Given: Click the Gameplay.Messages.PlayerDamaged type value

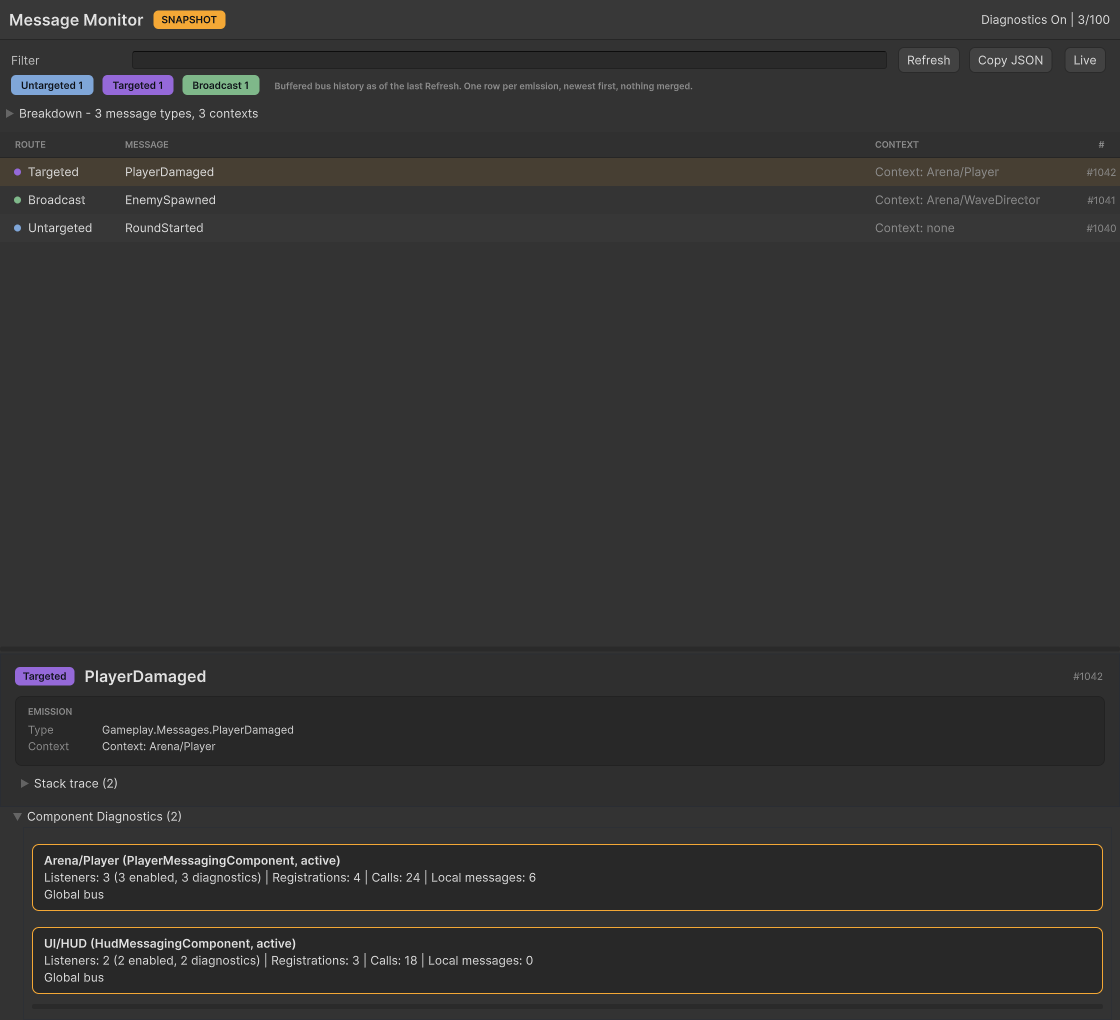Looking at the screenshot, I should pos(198,730).
